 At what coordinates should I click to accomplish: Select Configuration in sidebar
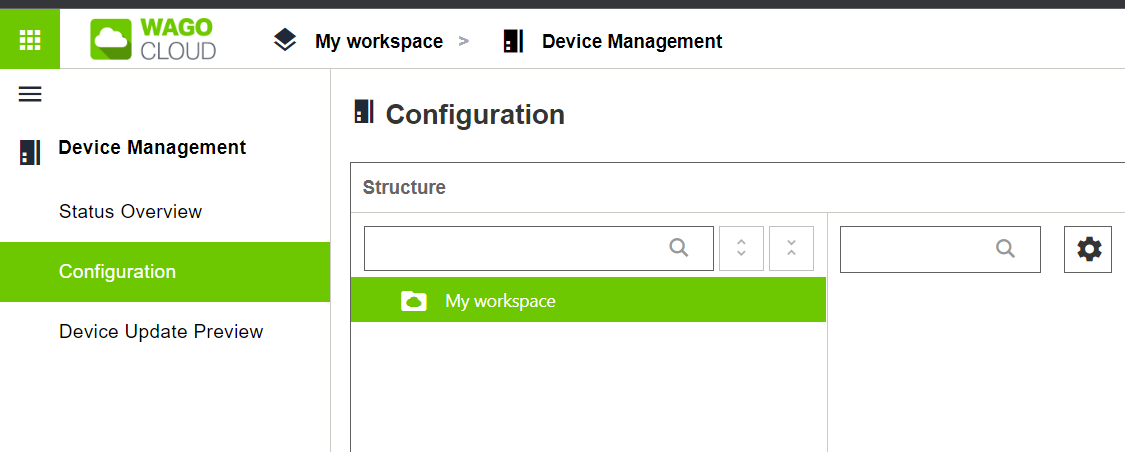coord(165,272)
